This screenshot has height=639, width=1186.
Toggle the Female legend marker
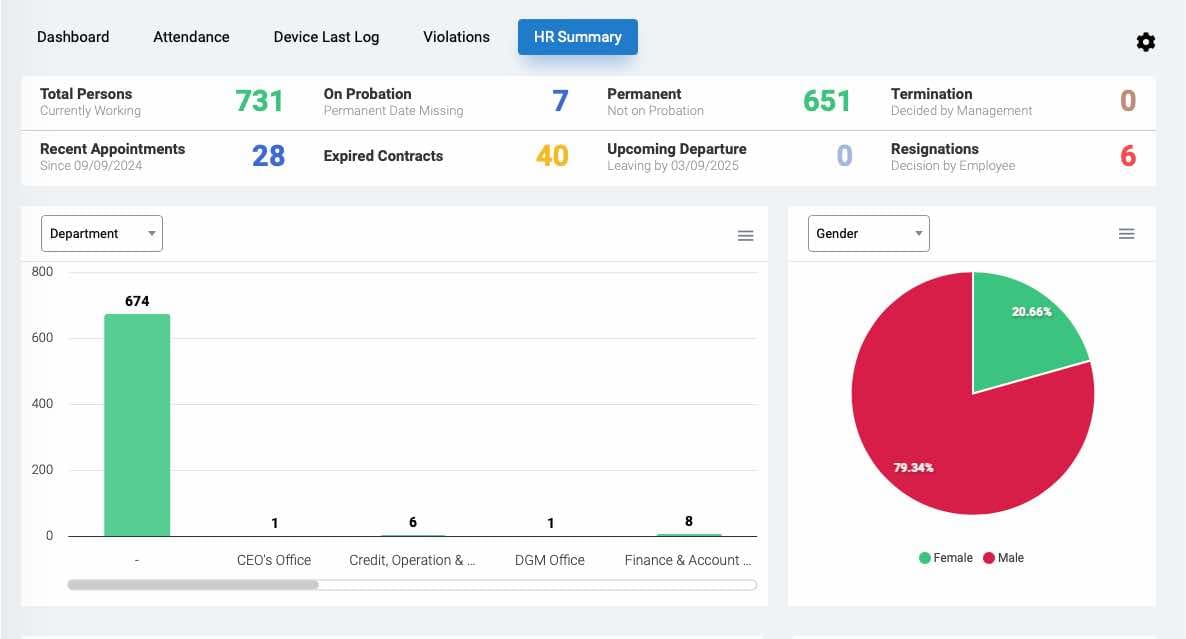pos(924,558)
